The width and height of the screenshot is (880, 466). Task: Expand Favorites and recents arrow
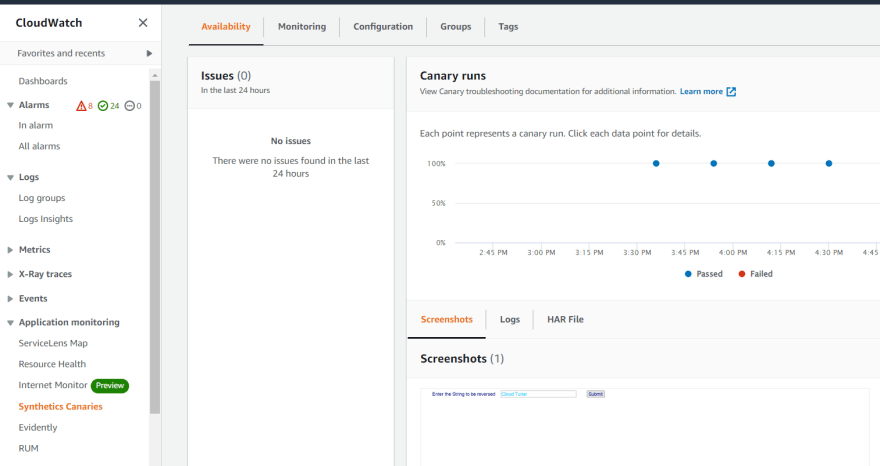[149, 53]
